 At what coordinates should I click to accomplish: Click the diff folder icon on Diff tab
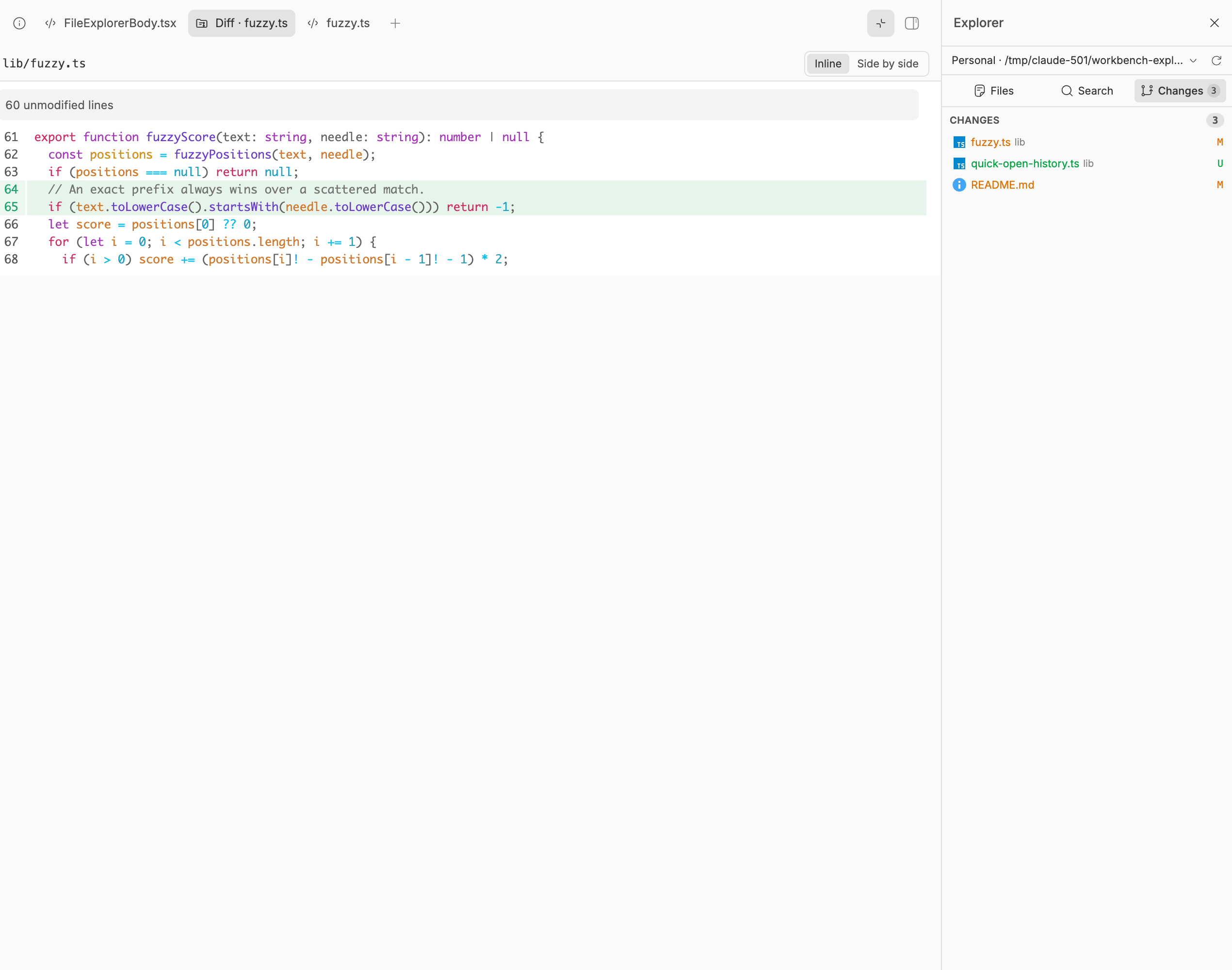[x=202, y=23]
